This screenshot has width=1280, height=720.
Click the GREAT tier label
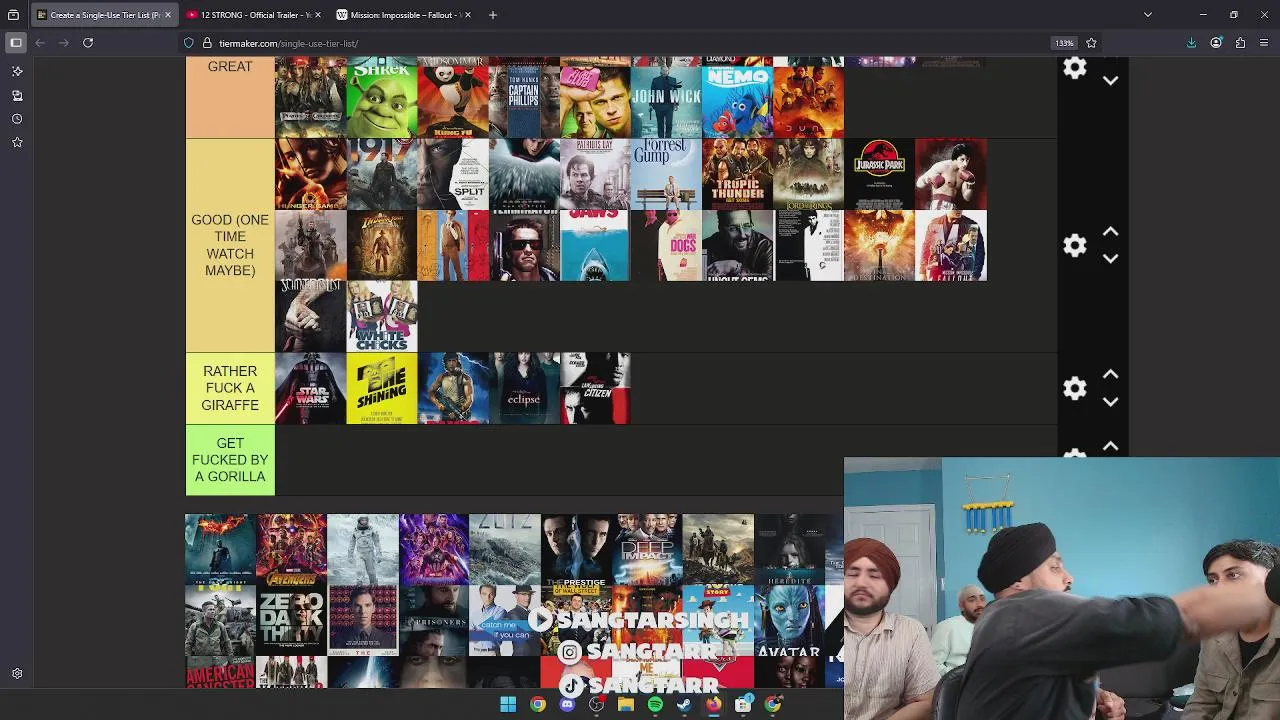coord(230,66)
